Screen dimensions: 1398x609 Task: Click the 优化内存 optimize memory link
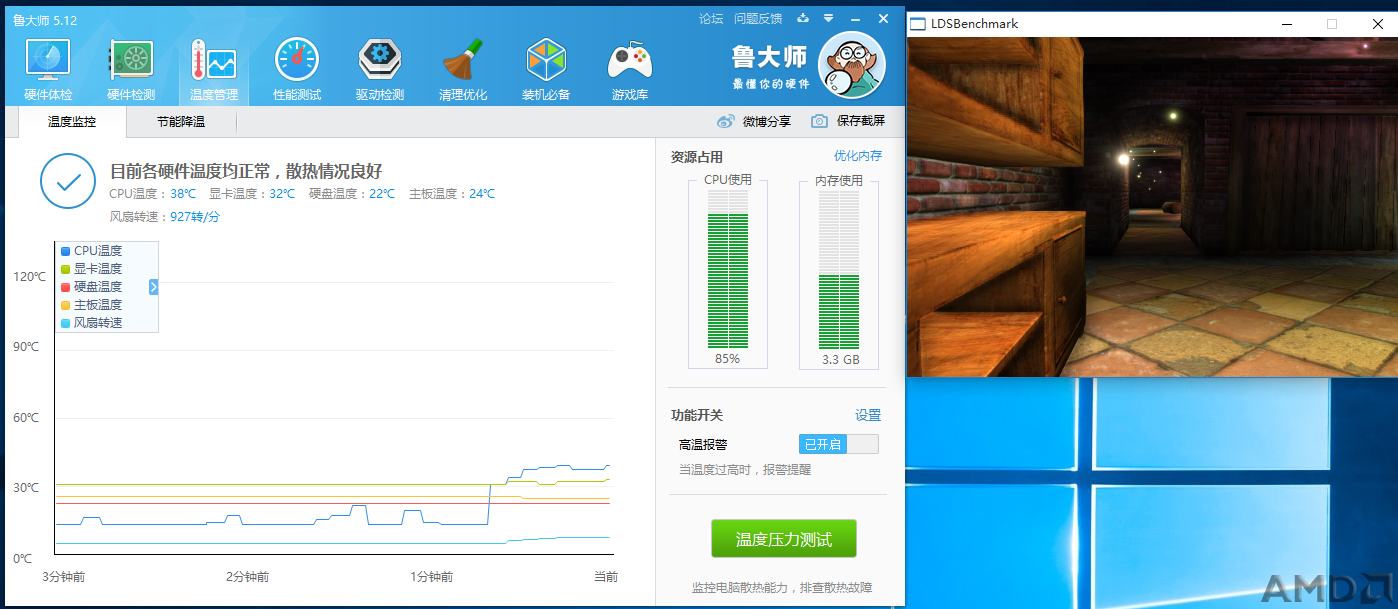(x=858, y=156)
